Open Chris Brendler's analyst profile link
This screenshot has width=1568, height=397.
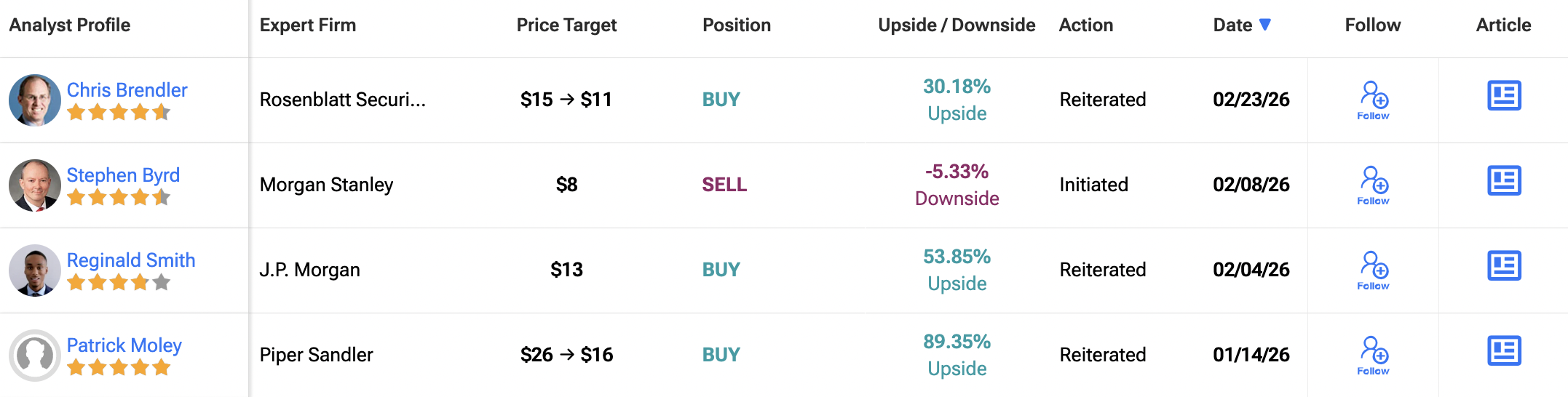(x=127, y=90)
